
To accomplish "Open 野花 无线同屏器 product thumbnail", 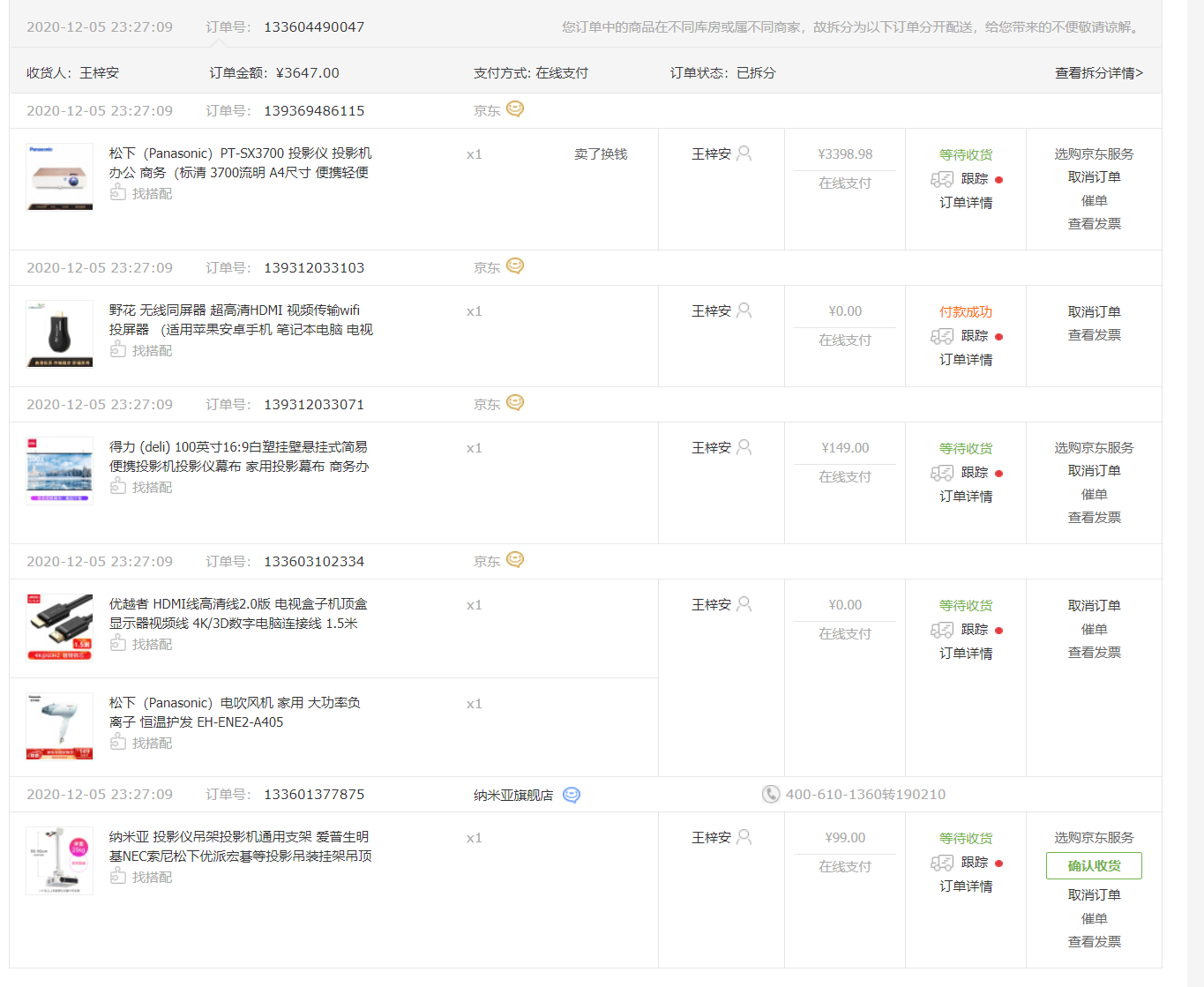I will [x=60, y=334].
